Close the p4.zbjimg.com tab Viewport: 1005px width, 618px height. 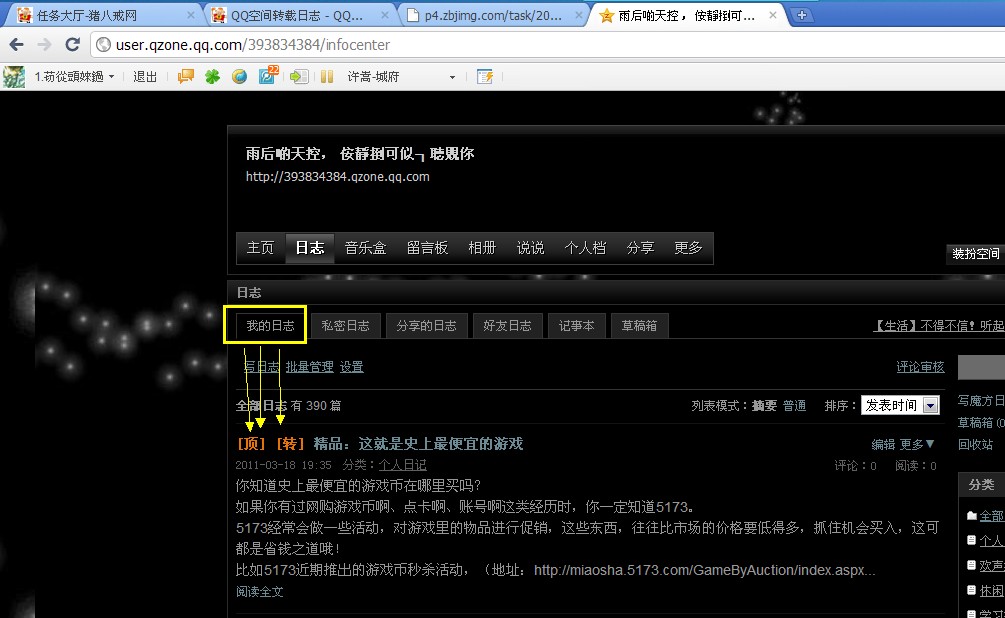click(579, 15)
